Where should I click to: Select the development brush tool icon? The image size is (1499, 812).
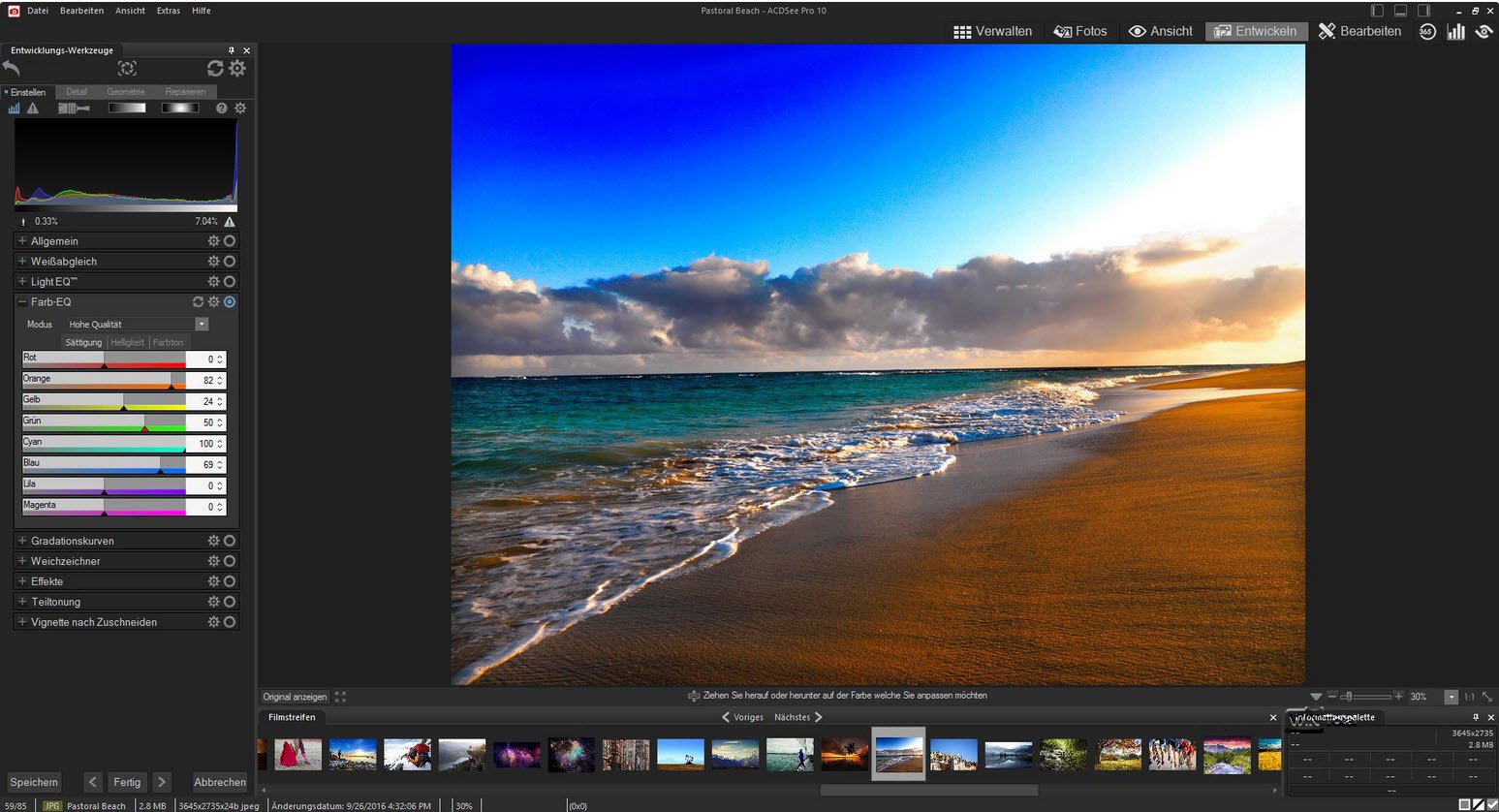pos(74,109)
